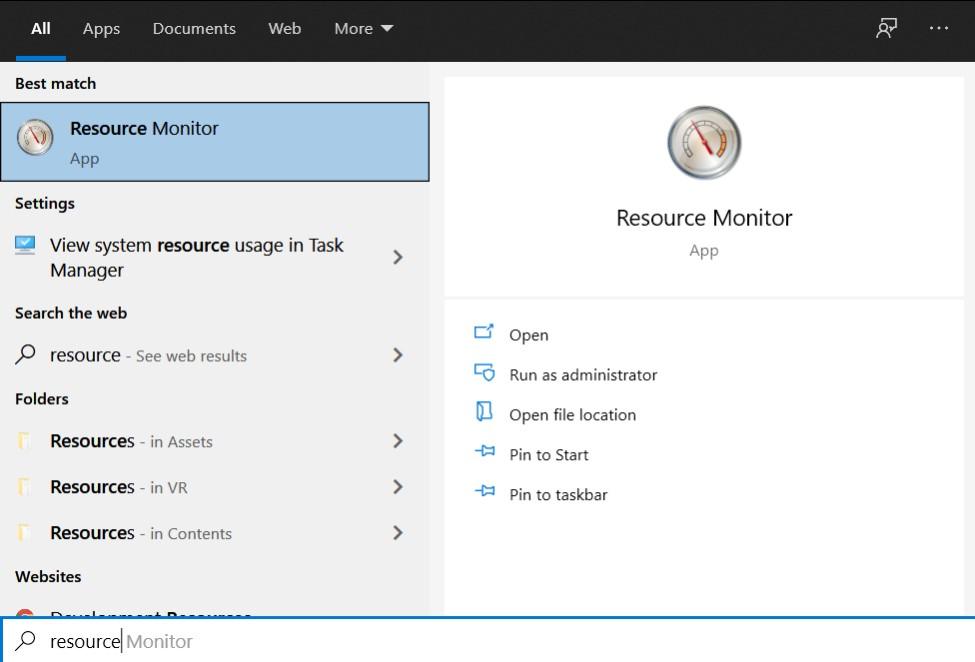Select Open in the preview pane
The width and height of the screenshot is (975, 662).
(x=529, y=335)
